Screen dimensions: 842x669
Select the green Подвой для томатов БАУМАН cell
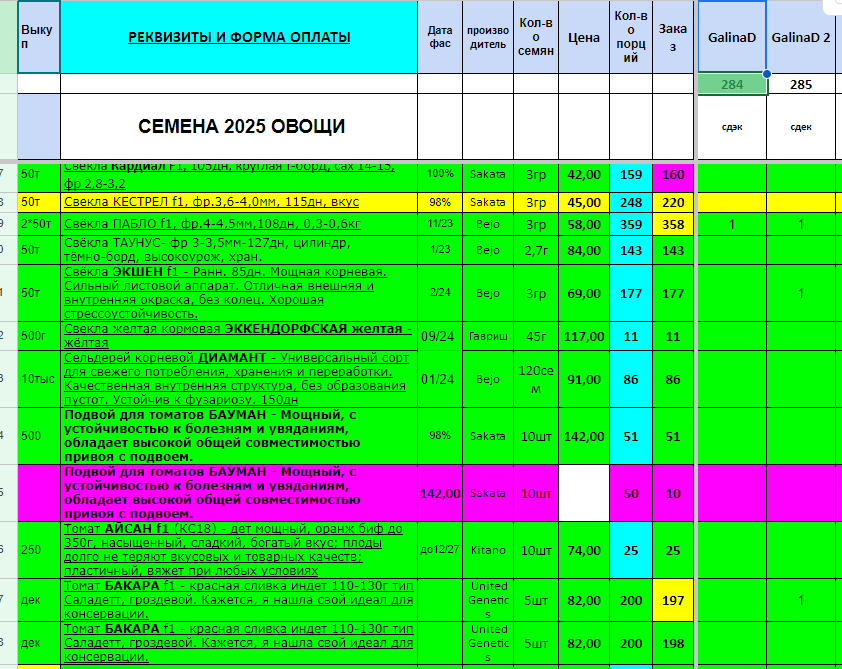click(239, 436)
